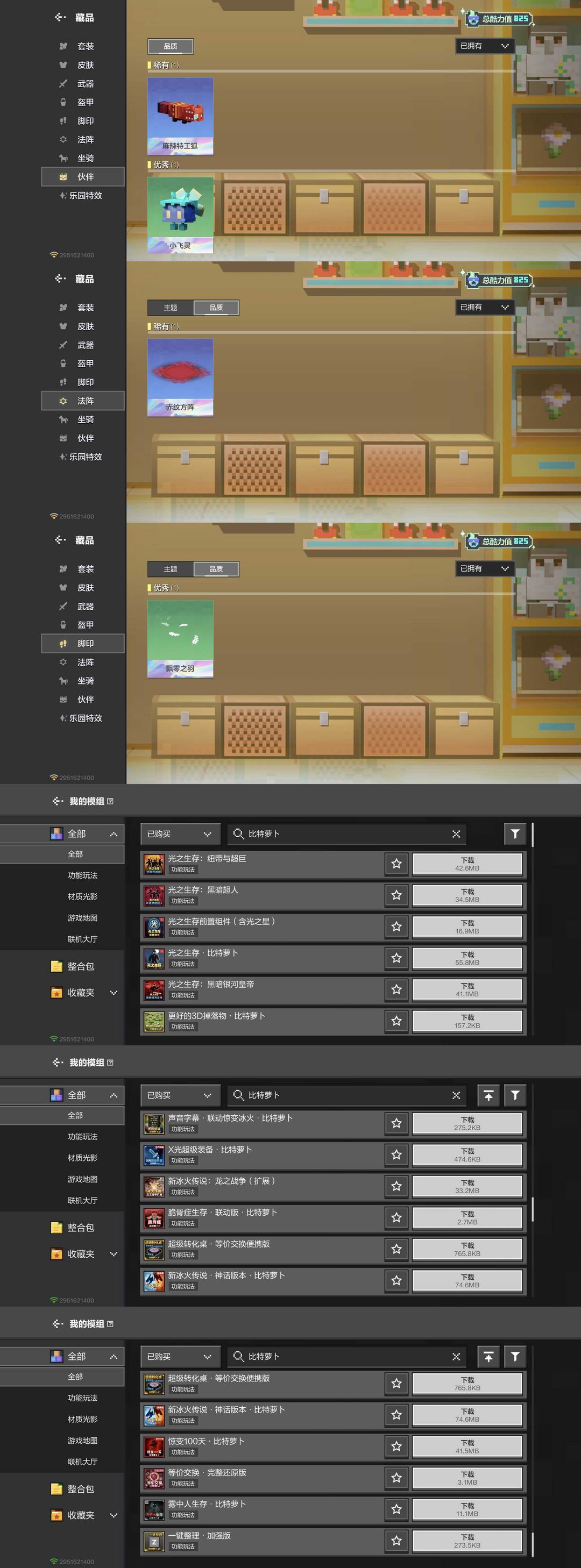Download 声音字幕 mod, 275.2KB

(467, 1124)
